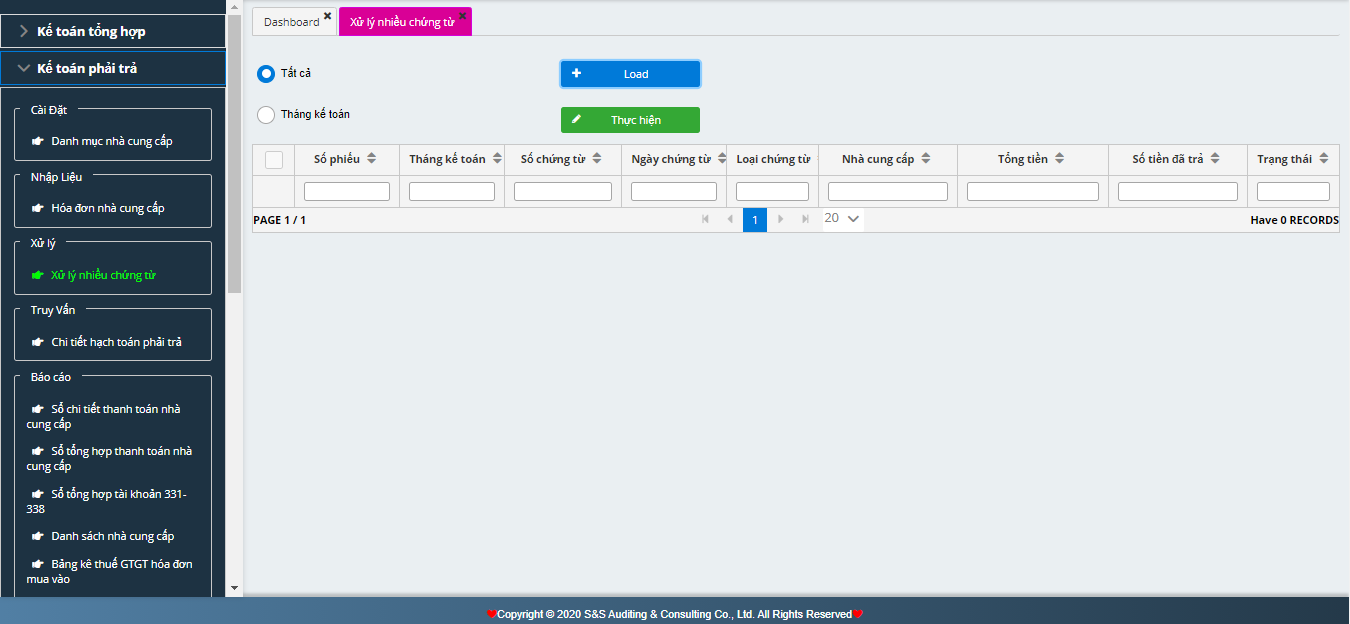Click the green Thực hiện button
Screen dimensions: 1350x624
[630, 120]
